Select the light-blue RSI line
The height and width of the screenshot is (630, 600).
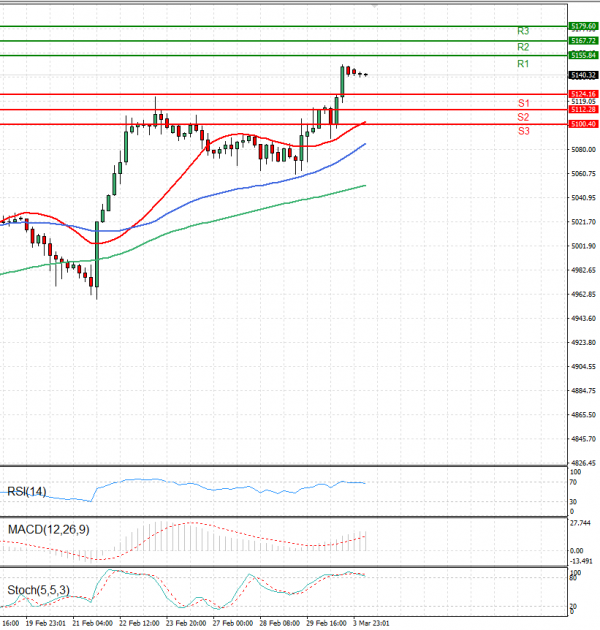(183, 486)
